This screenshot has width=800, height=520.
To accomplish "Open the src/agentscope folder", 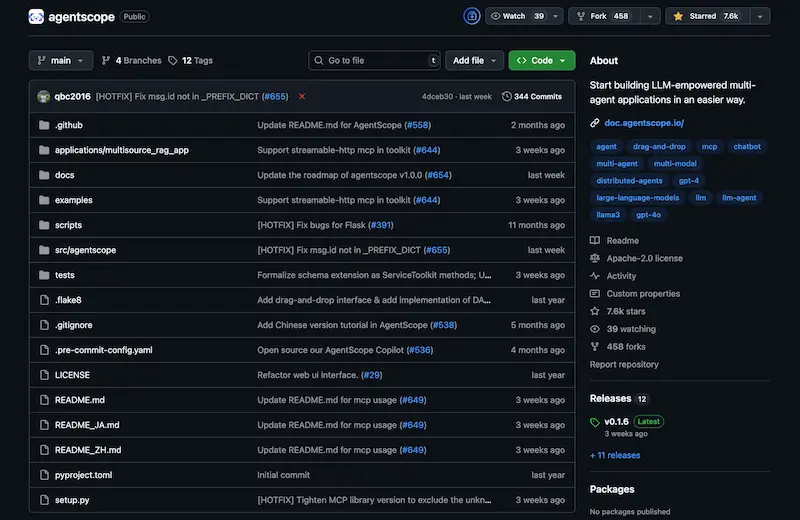I will click(x=85, y=250).
